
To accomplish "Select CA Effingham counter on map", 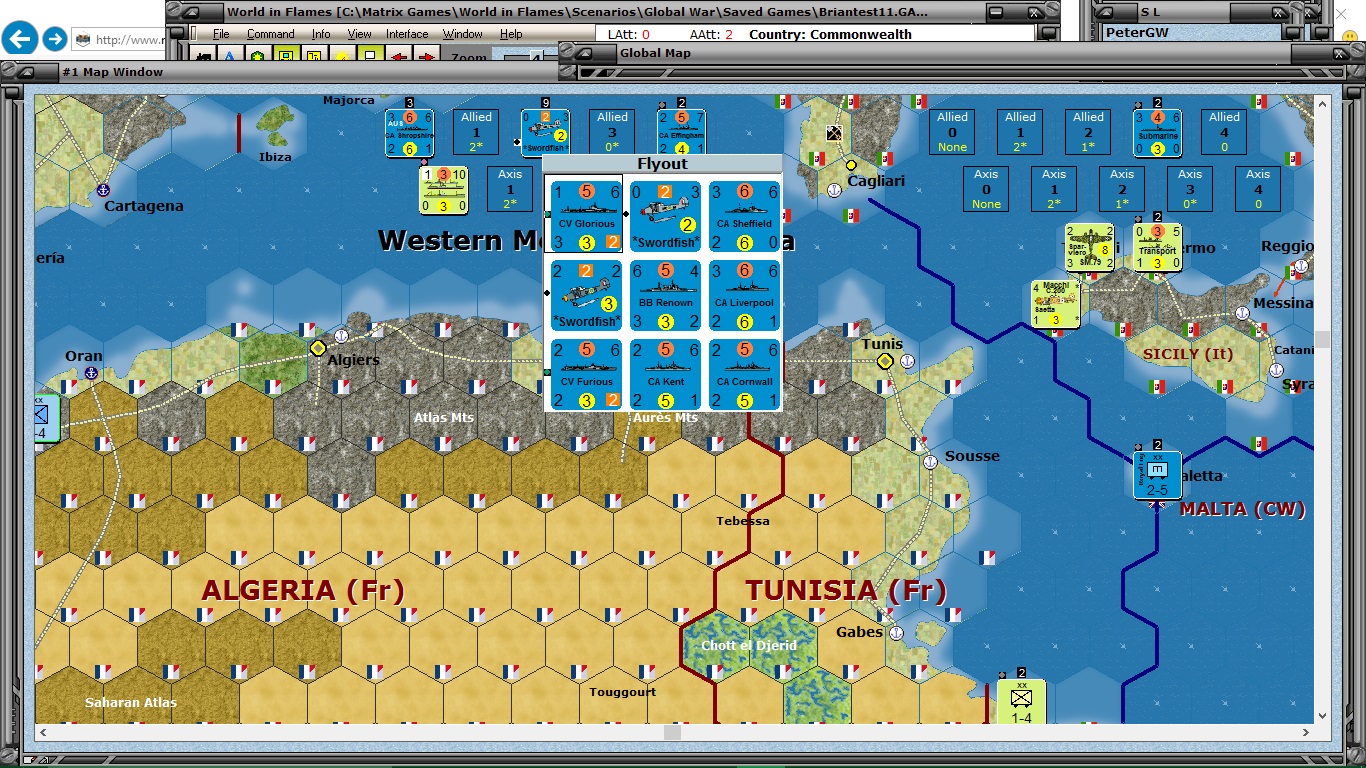I will click(681, 133).
